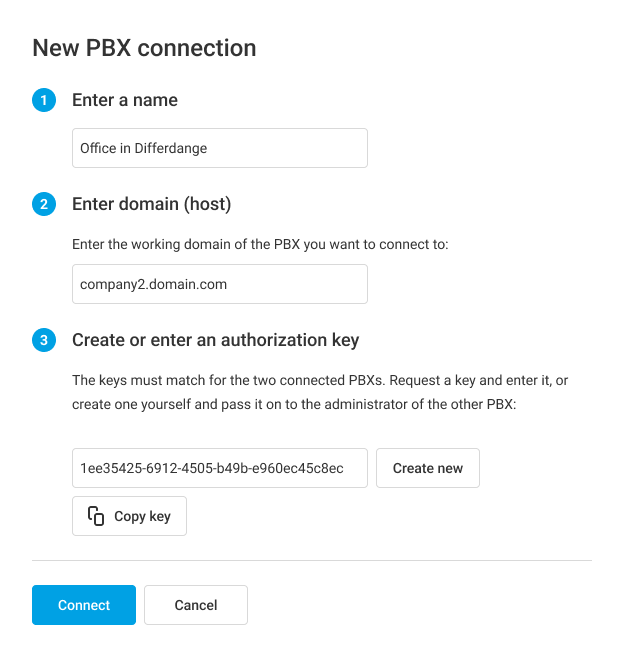Screen dimensions: 624x657
Task: Click the working domain instruction text
Action: click(x=260, y=244)
